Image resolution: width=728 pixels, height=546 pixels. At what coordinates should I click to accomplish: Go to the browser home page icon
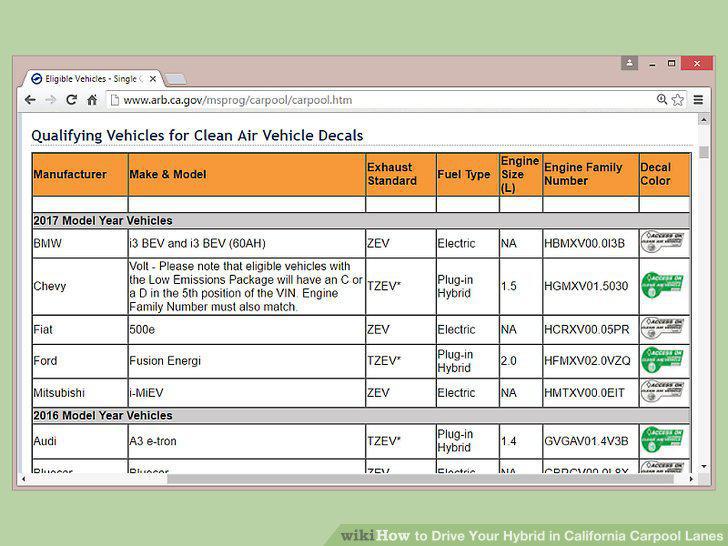click(92, 100)
